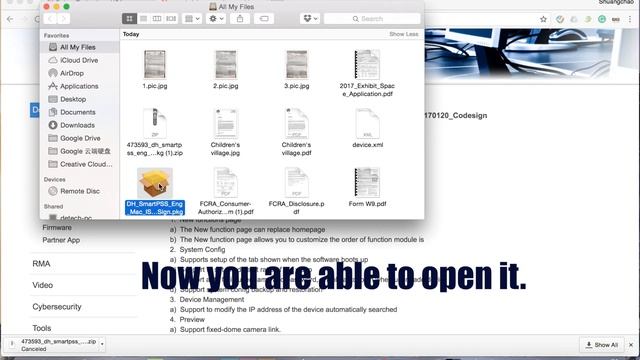Switch Finder to cover flow view
Viewport: 640px width, 360px height.
(171, 19)
